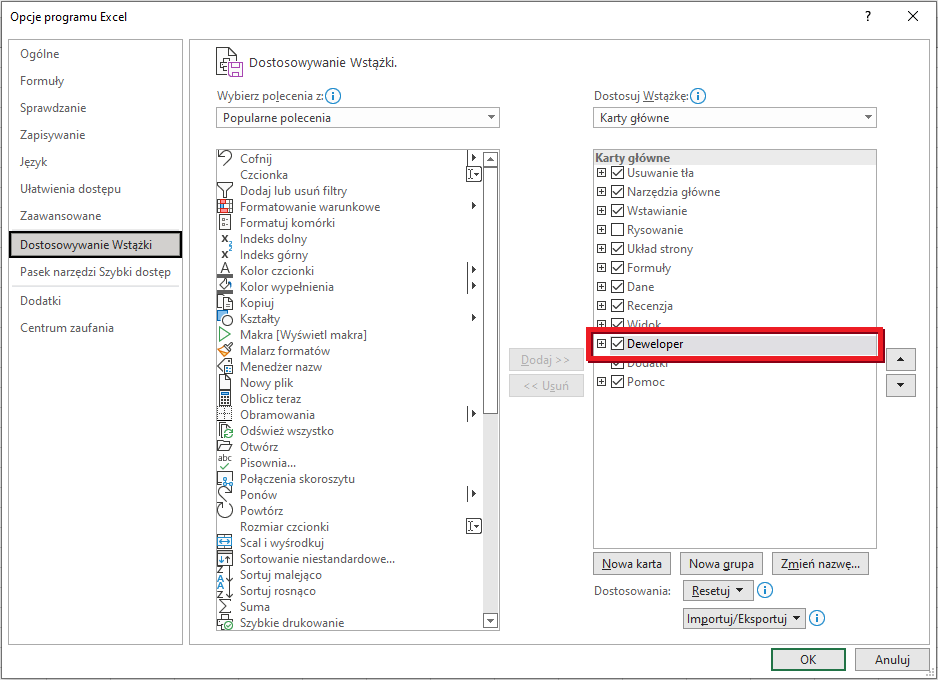Enable the Rysowanie checkbox
Image resolution: width=938 pixels, height=680 pixels.
[x=617, y=230]
